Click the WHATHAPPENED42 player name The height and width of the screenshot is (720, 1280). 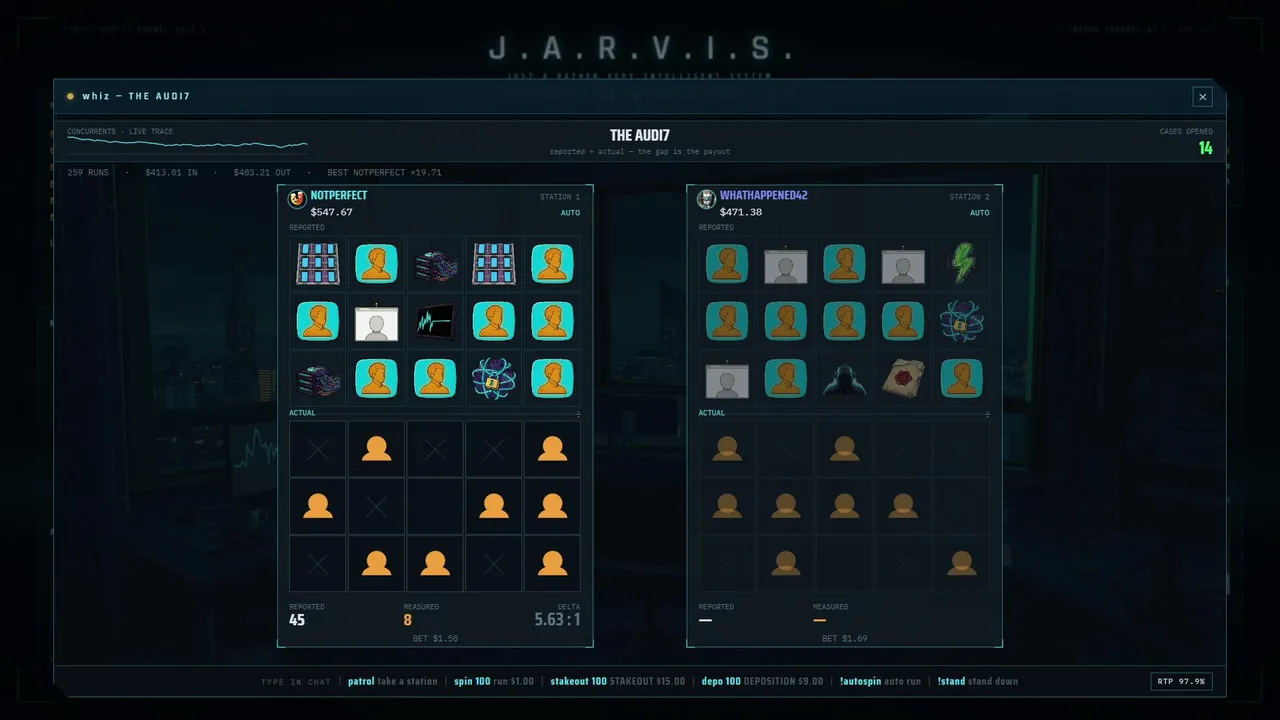[x=764, y=196]
